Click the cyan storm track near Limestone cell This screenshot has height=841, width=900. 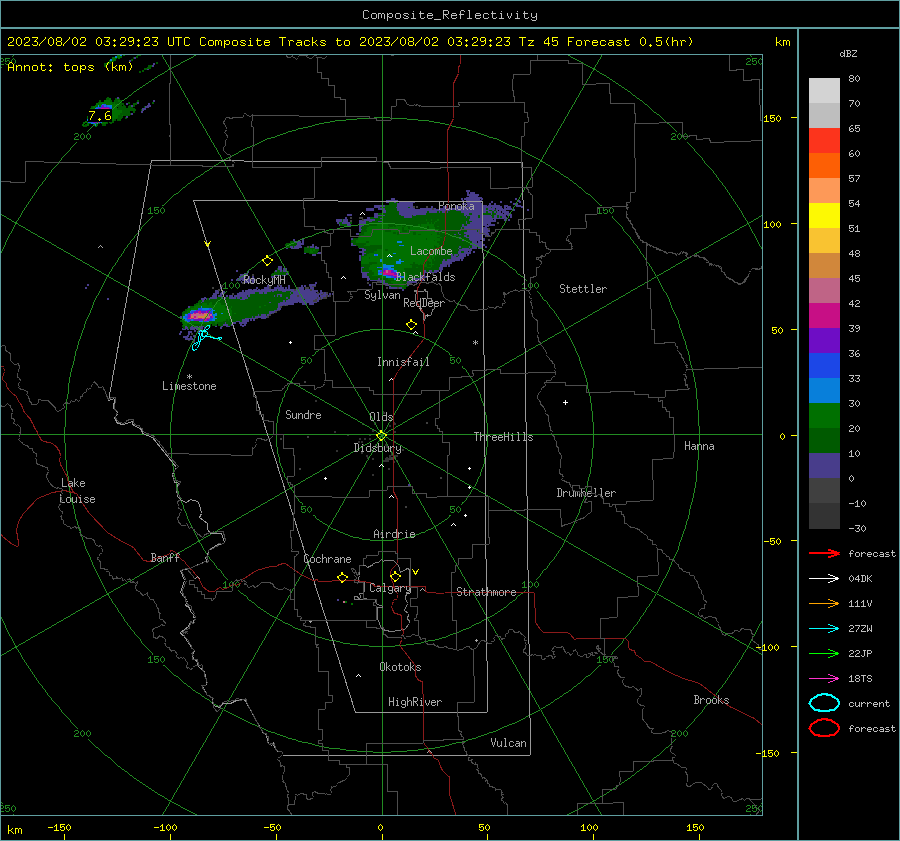204,338
